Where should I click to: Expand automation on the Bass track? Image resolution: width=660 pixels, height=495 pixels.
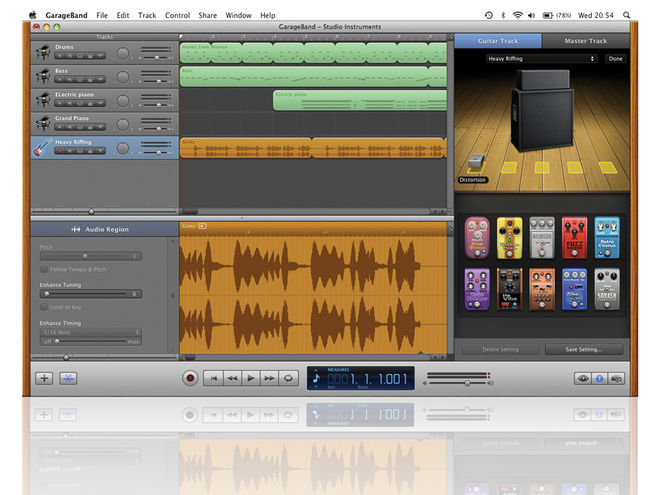100,80
